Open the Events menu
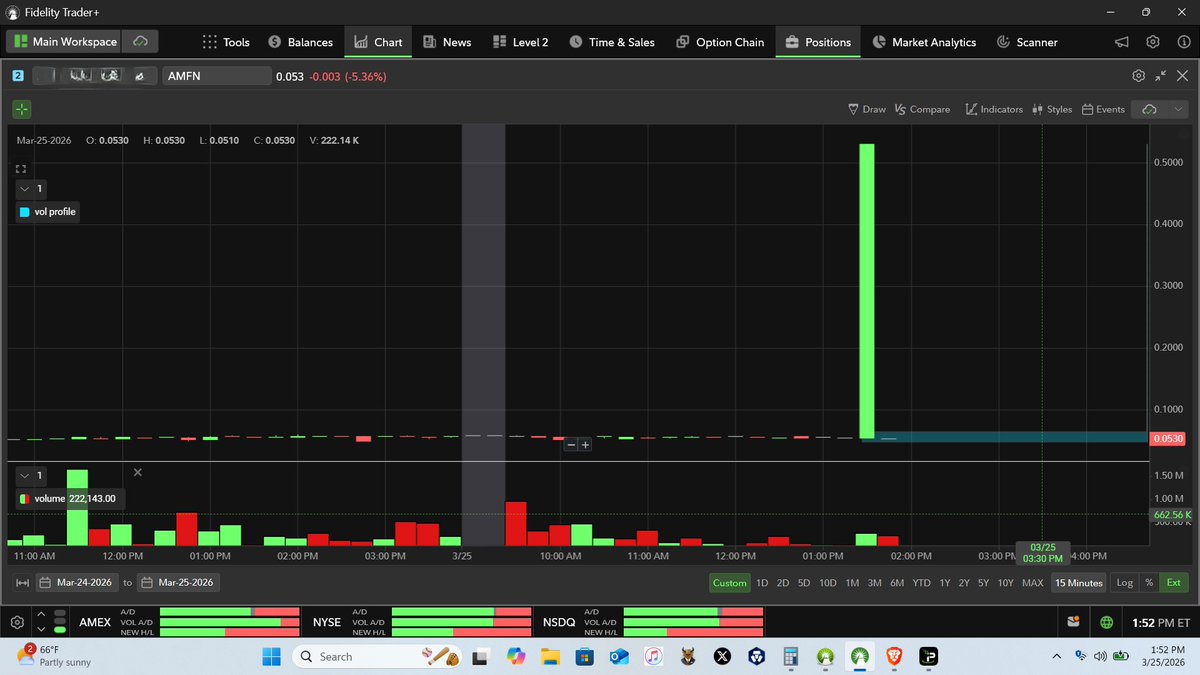Screen dimensions: 1200x675 pyautogui.click(x=1103, y=109)
